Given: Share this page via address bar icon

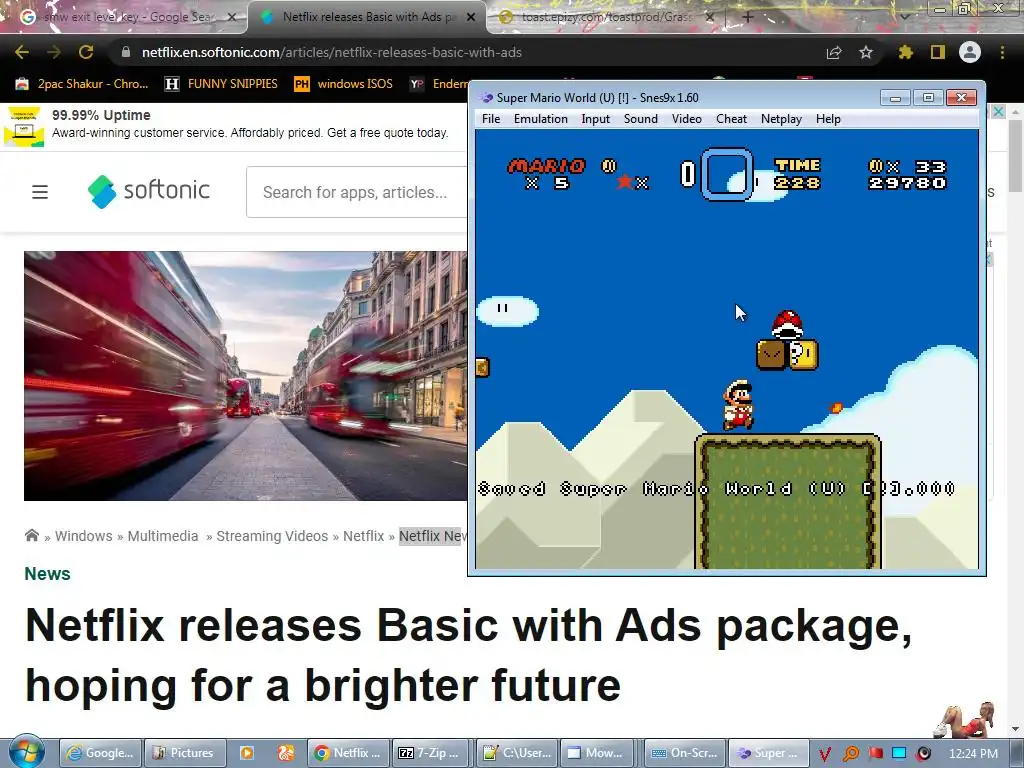Looking at the screenshot, I should coord(834,52).
